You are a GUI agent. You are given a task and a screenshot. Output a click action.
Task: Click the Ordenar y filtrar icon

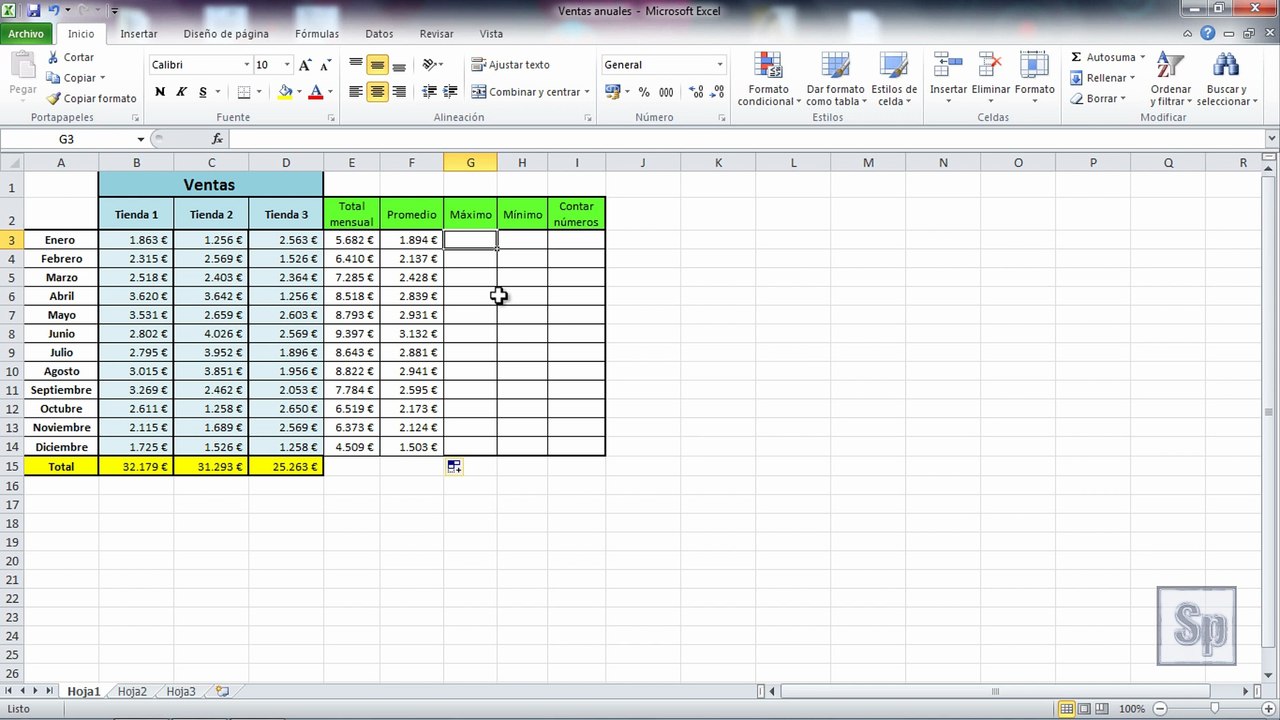[x=1170, y=66]
